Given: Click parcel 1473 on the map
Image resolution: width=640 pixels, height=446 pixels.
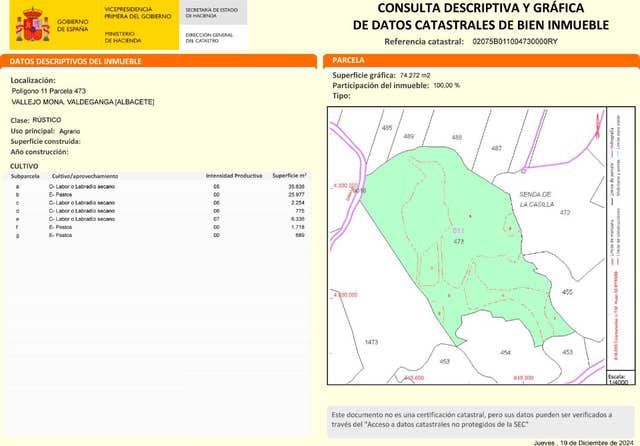Looking at the screenshot, I should click(x=371, y=342).
